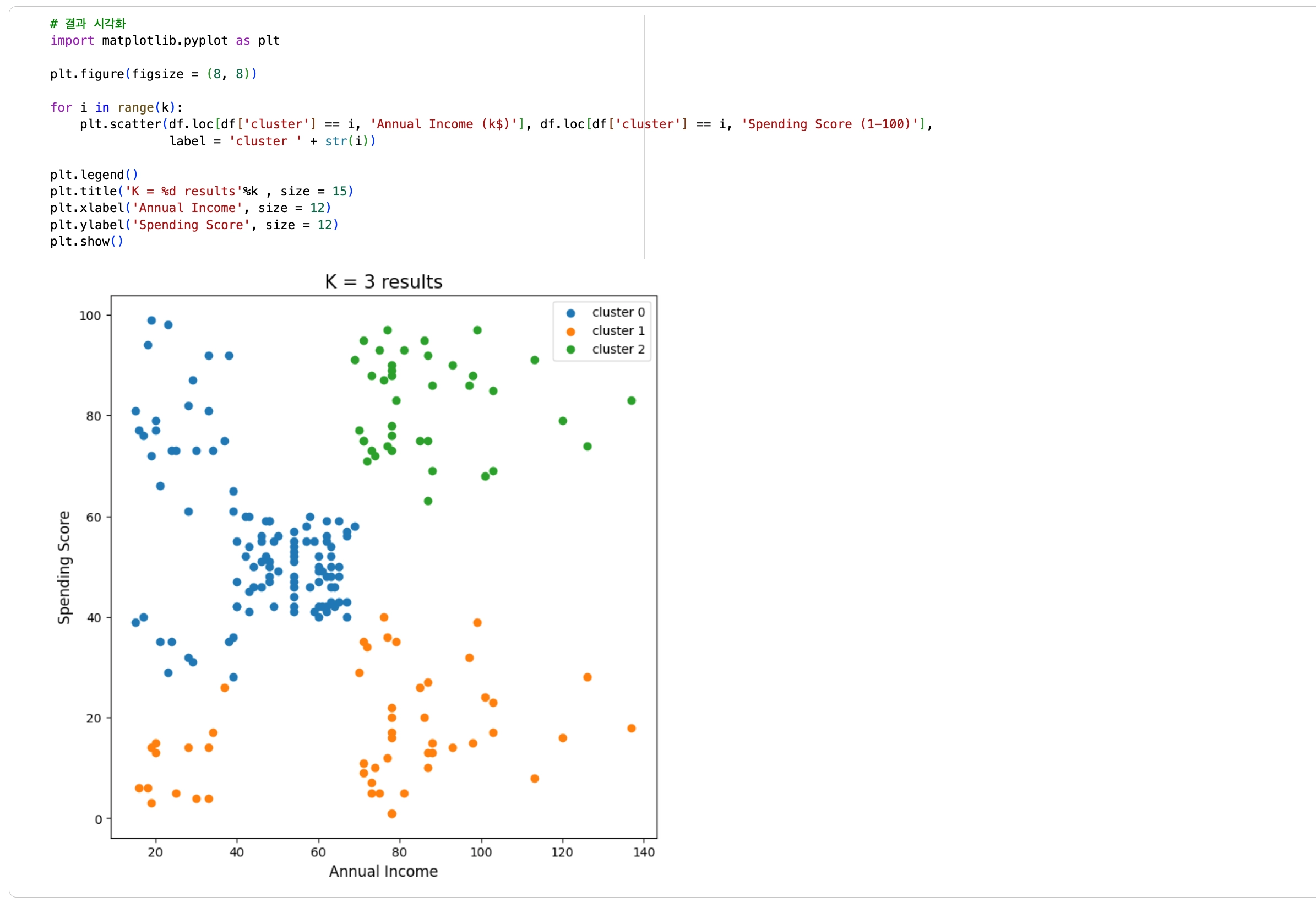Click the 'for i in range(k):' code line
Screen dimensions: 1316x902
click(x=116, y=107)
